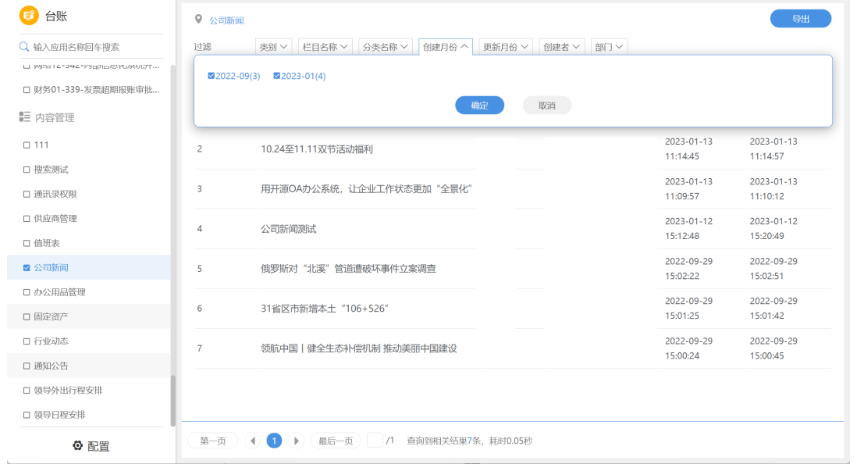
Task: Click the 2023-01-12 15:12:48 created time
Action: 688,228
